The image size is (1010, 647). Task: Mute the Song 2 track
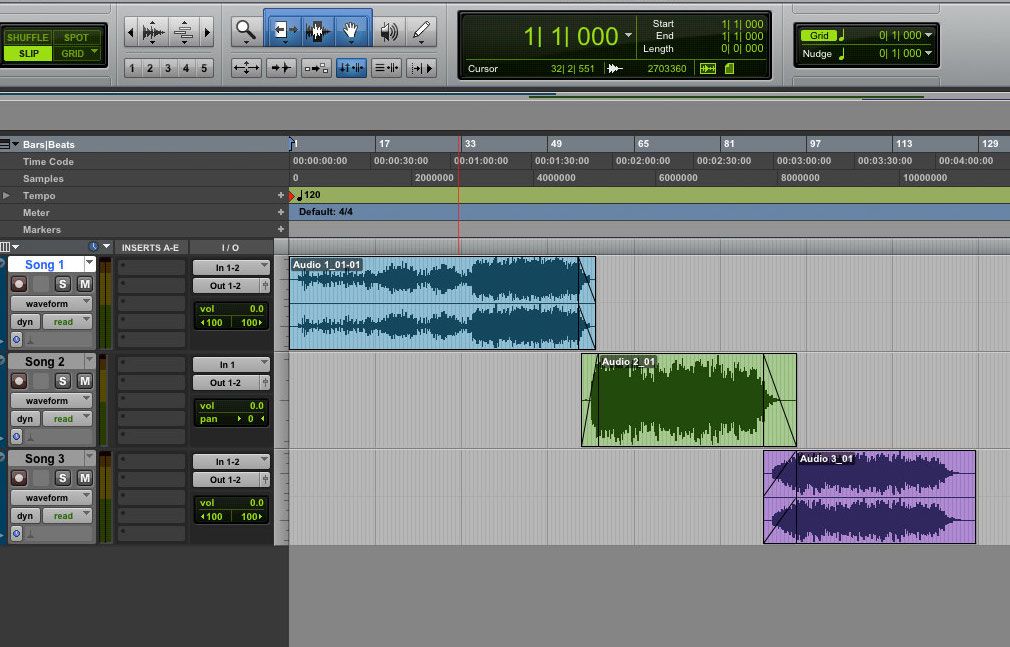pos(84,381)
